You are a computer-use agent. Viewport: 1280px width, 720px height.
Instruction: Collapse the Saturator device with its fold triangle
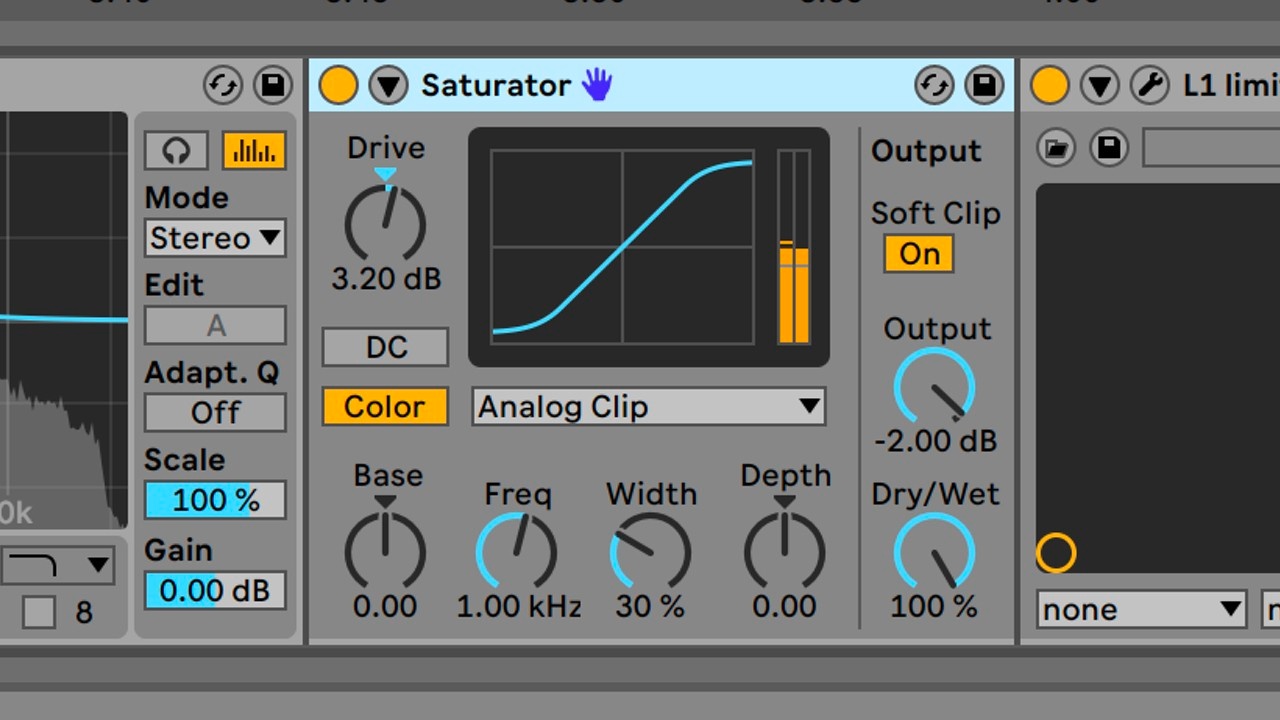coord(388,85)
